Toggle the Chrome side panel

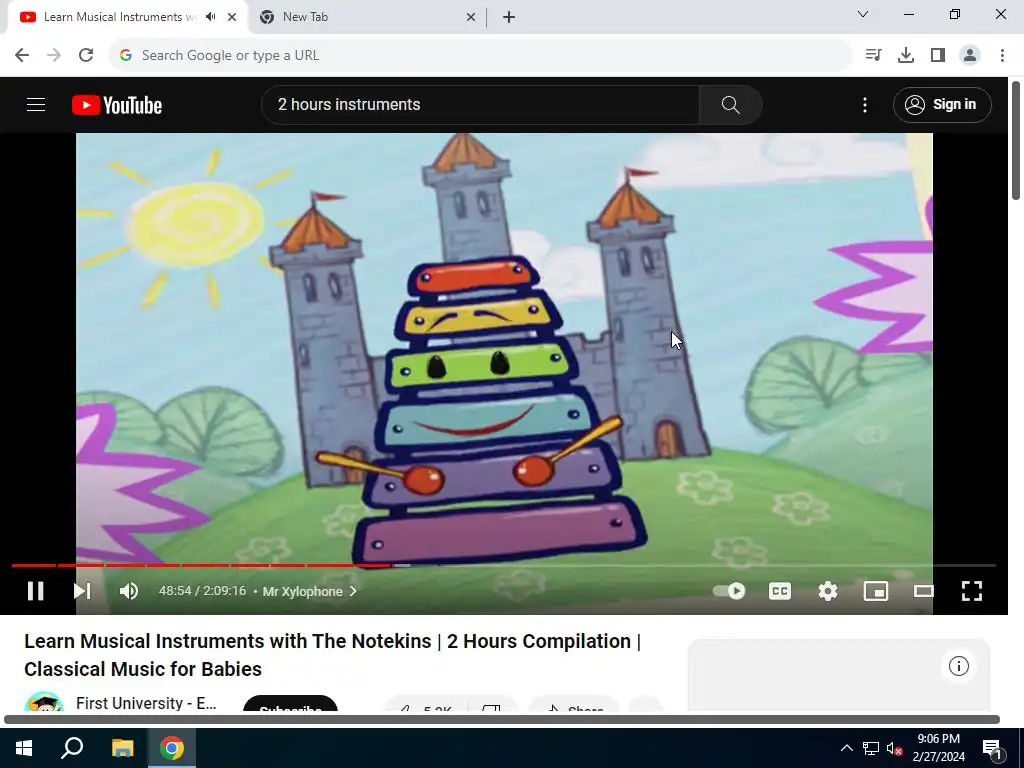(x=938, y=55)
